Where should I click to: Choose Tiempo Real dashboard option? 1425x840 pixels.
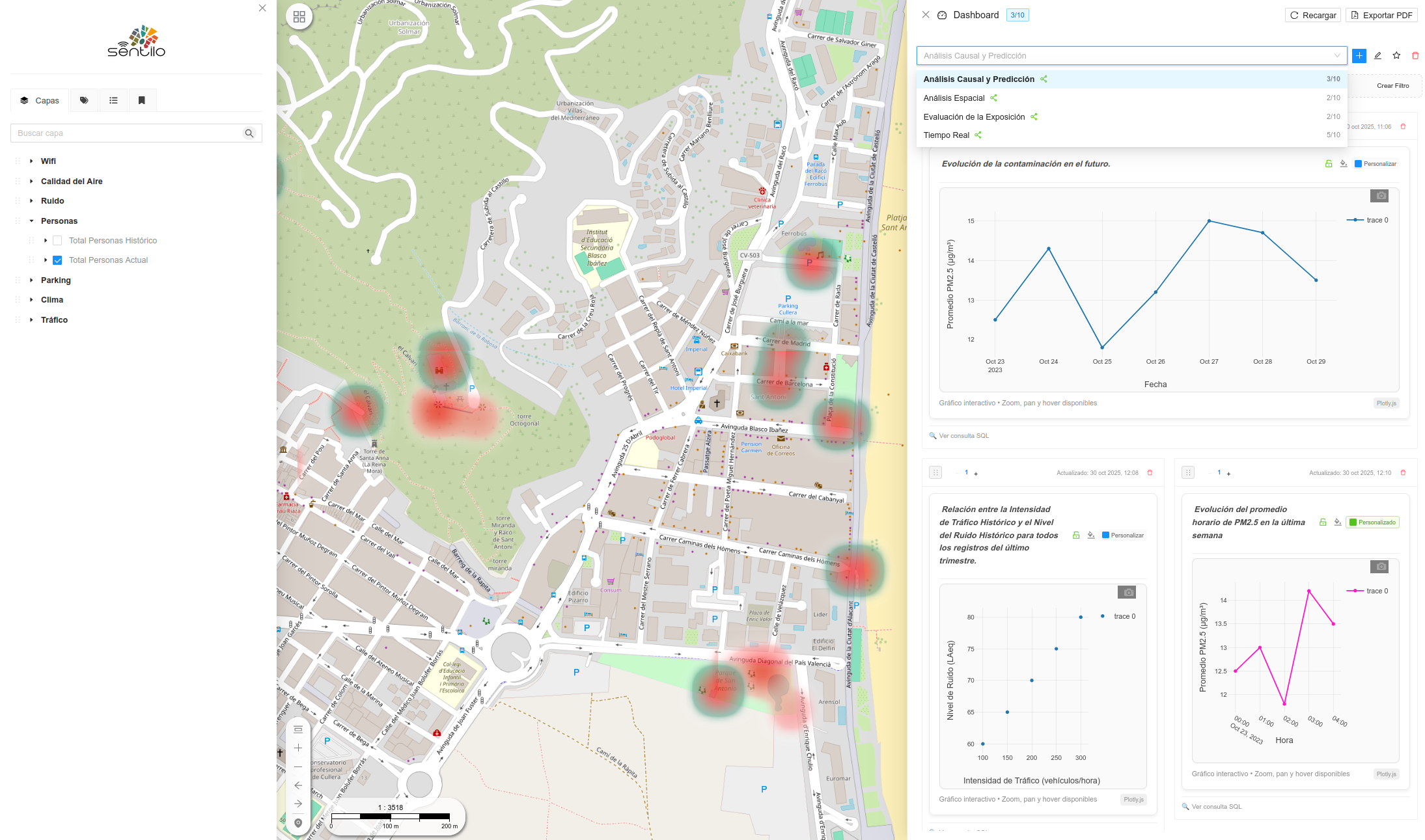(946, 135)
